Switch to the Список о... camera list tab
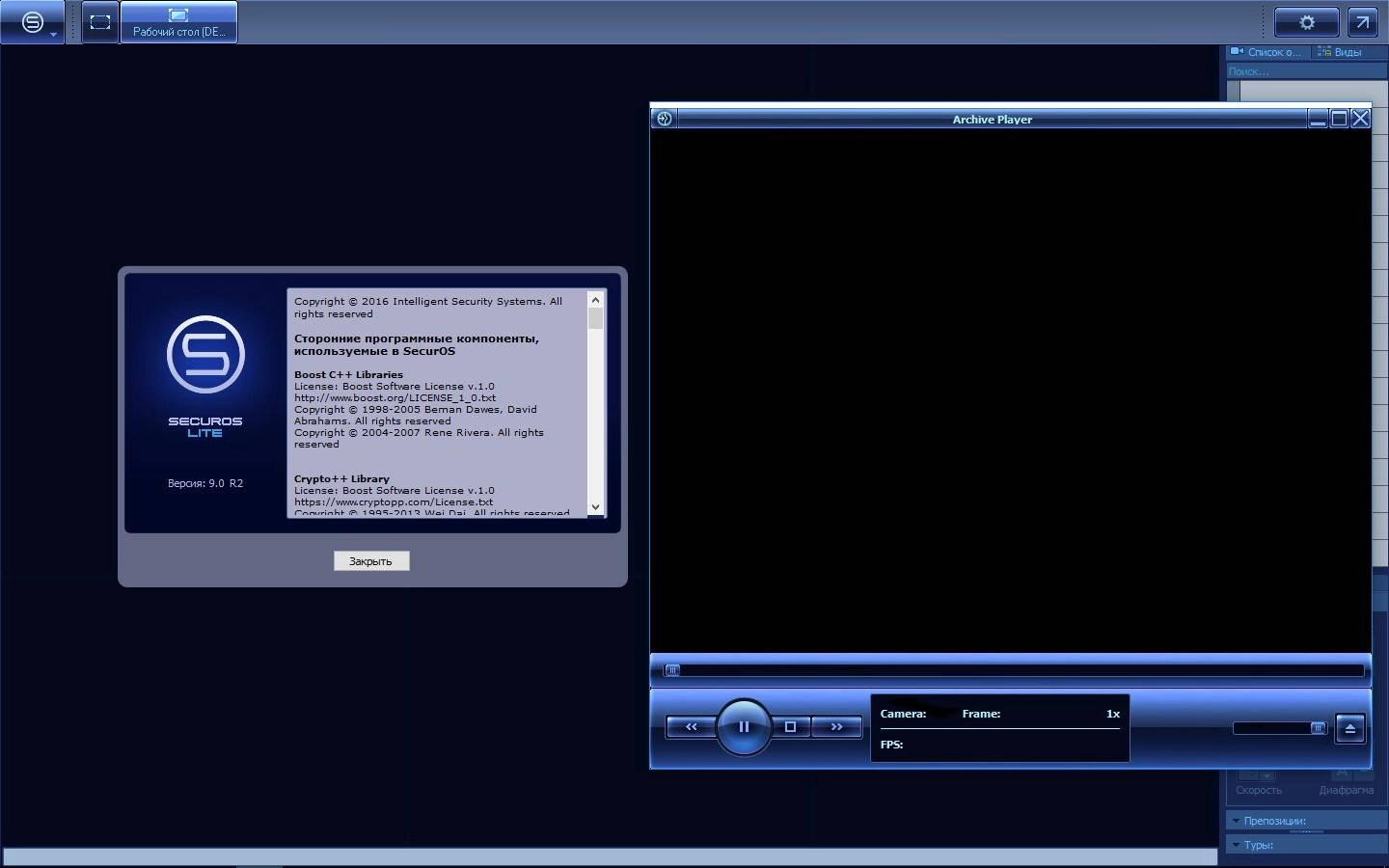This screenshot has width=1389, height=868. pyautogui.click(x=1266, y=52)
